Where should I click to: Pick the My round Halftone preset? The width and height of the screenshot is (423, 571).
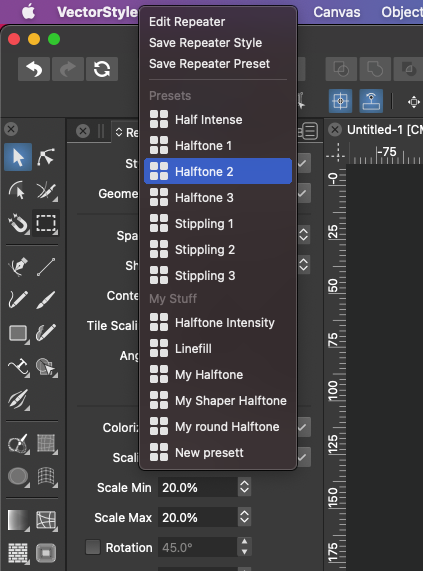pyautogui.click(x=218, y=426)
